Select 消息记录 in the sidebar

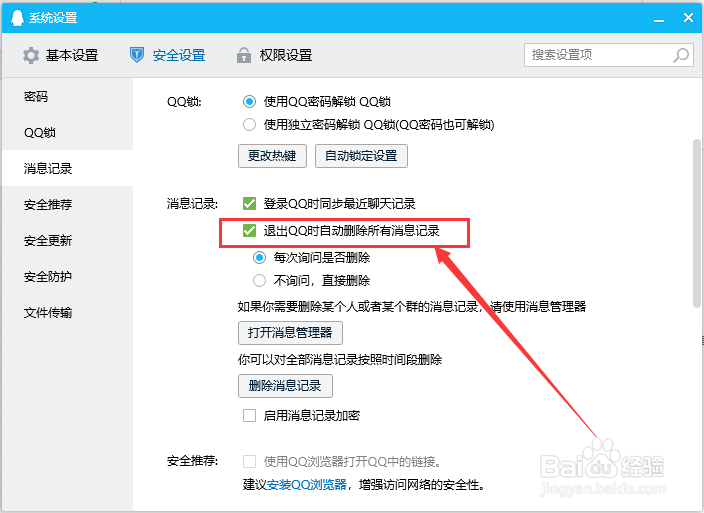pyautogui.click(x=67, y=168)
